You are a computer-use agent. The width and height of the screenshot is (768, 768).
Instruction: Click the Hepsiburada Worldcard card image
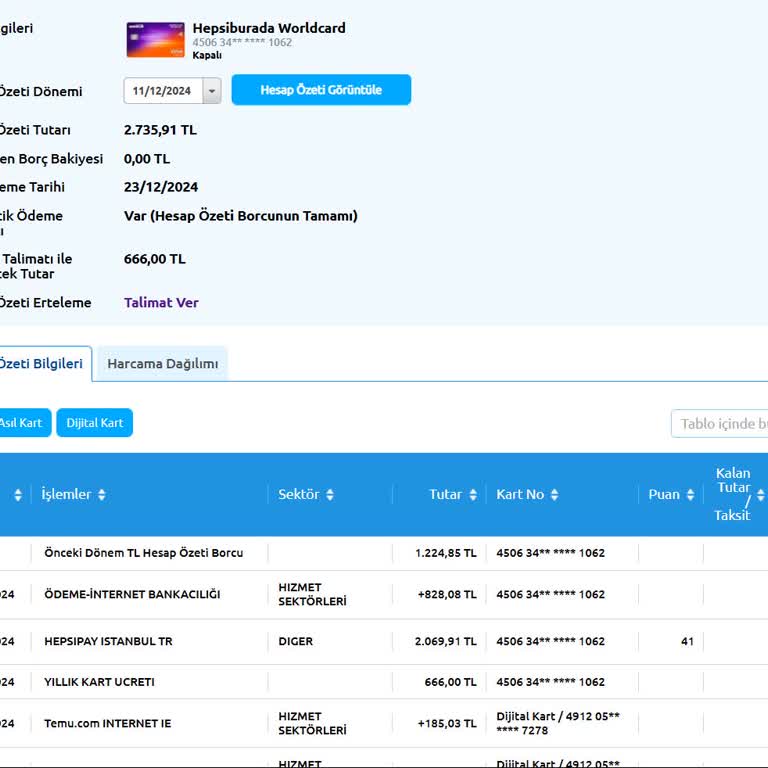pyautogui.click(x=155, y=40)
